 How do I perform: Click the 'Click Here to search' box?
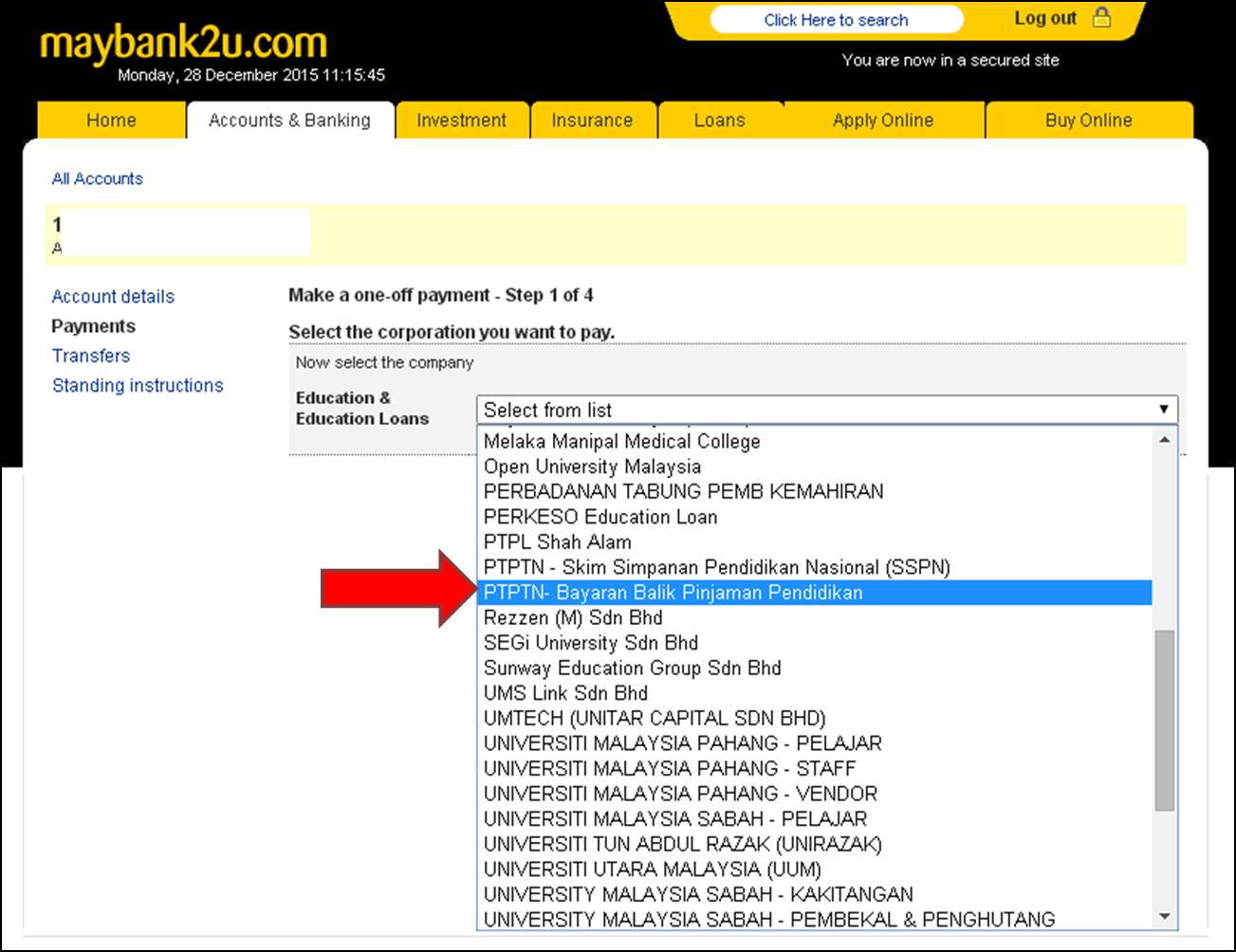[836, 20]
